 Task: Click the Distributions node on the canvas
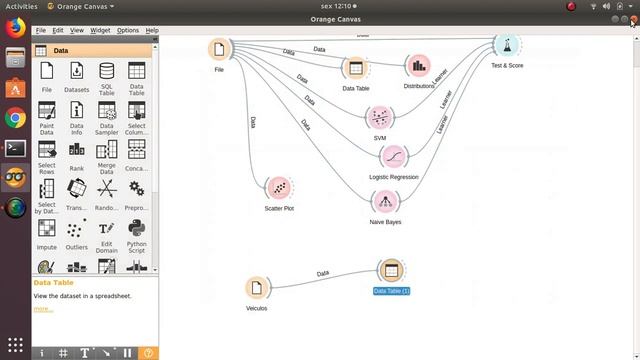419,65
